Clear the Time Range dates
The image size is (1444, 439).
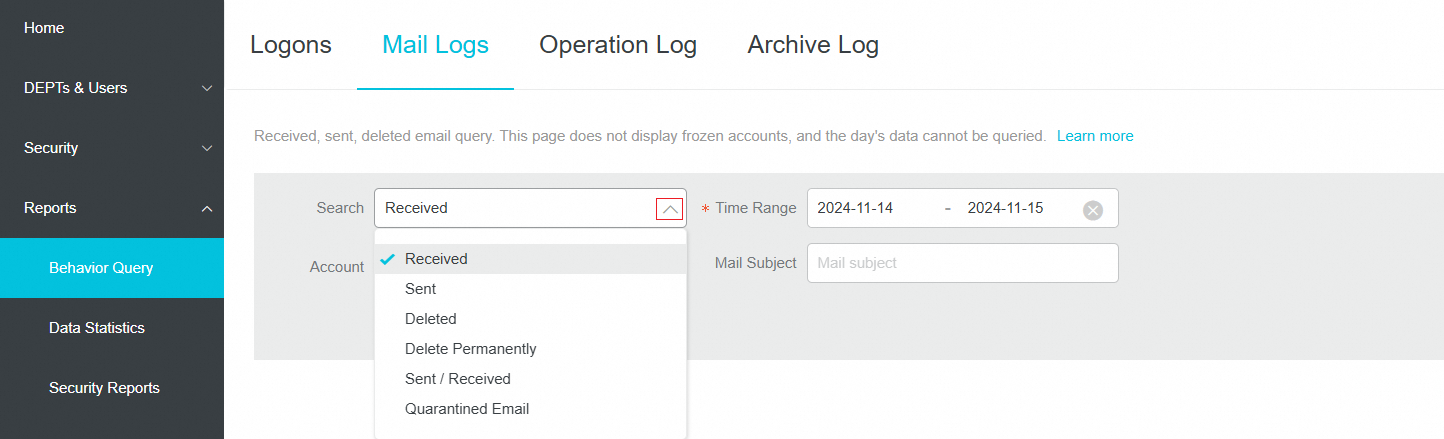(1093, 210)
